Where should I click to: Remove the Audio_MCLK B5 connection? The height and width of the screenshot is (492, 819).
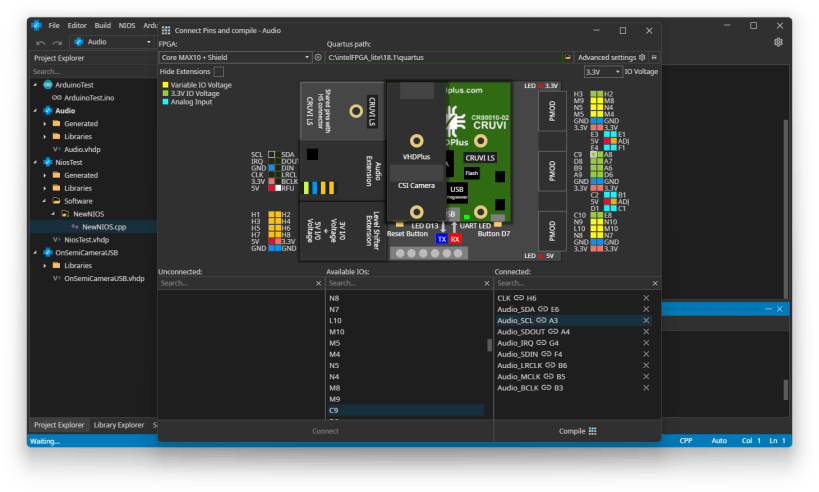(x=646, y=377)
